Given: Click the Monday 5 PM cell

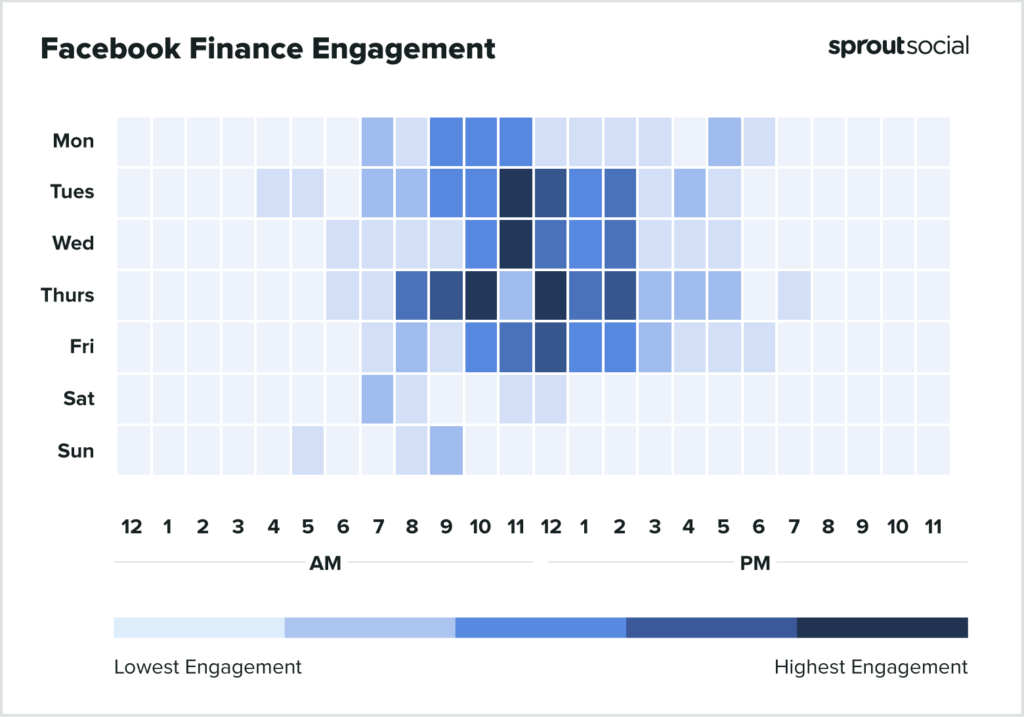Looking at the screenshot, I should tap(724, 141).
